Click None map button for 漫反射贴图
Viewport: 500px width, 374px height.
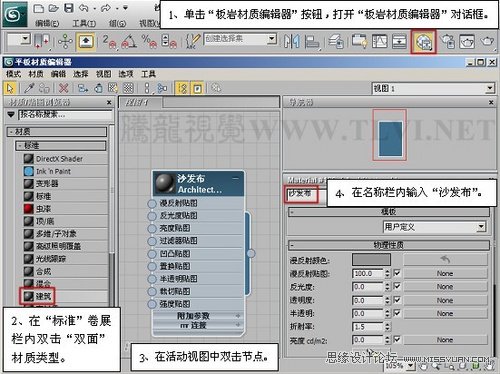pyautogui.click(x=445, y=274)
